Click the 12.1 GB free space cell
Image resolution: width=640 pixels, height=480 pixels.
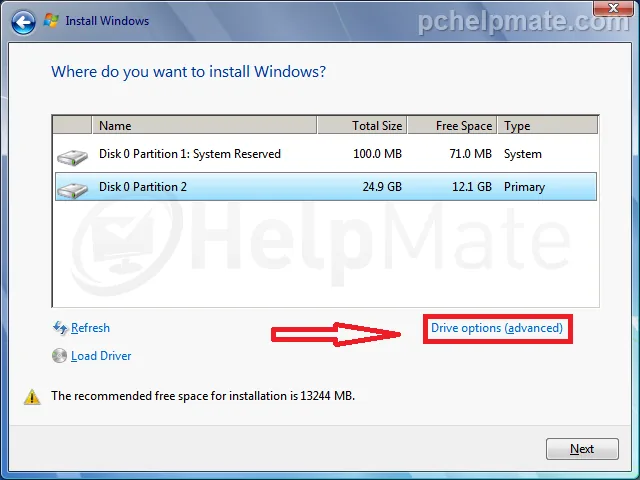pos(472,187)
